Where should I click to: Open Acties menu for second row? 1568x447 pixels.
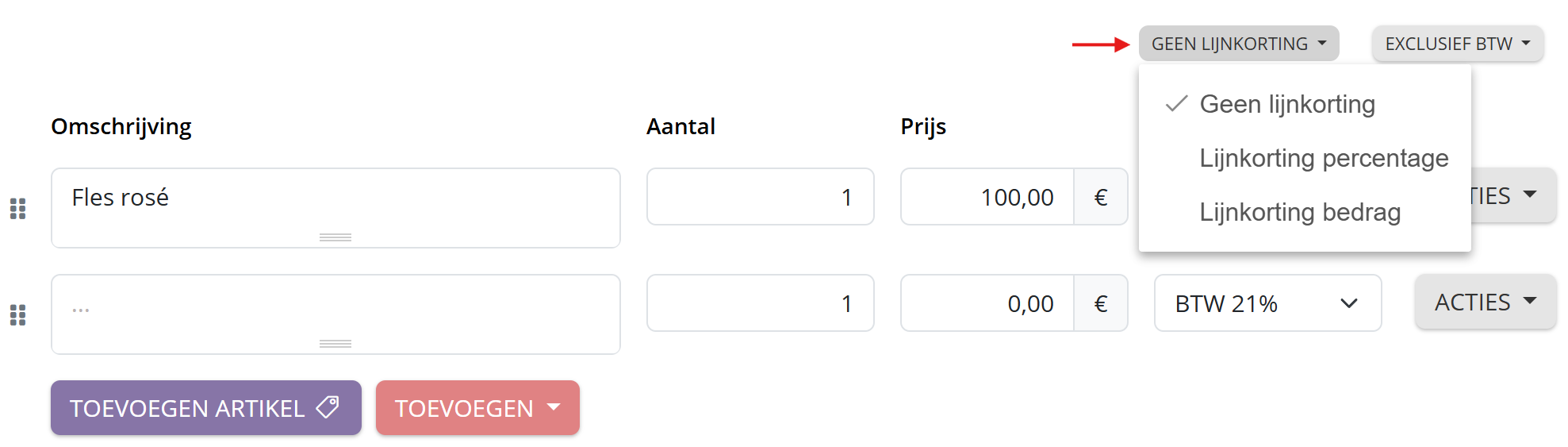click(x=1485, y=302)
